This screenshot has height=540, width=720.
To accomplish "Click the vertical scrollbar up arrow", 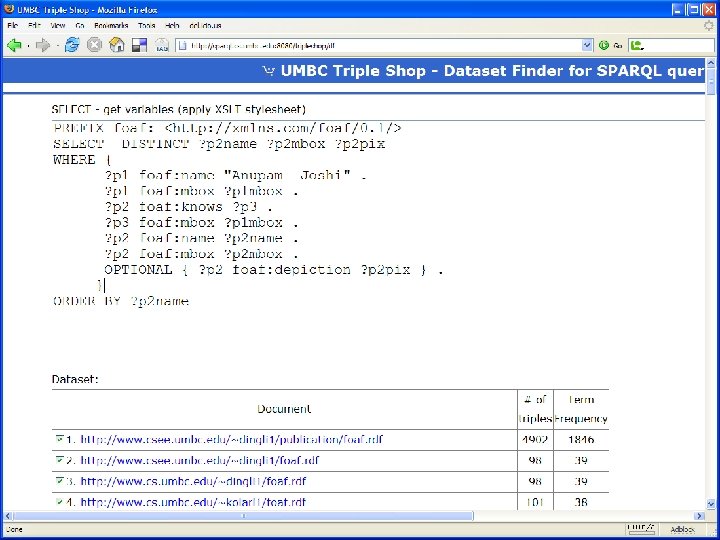I will point(711,62).
